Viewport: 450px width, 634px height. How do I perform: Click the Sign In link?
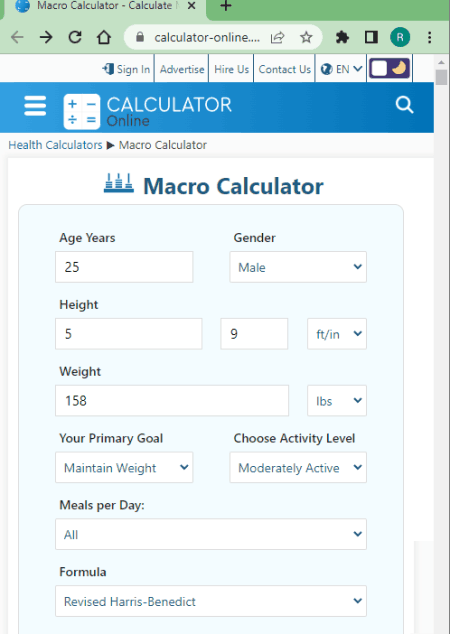pyautogui.click(x=126, y=69)
